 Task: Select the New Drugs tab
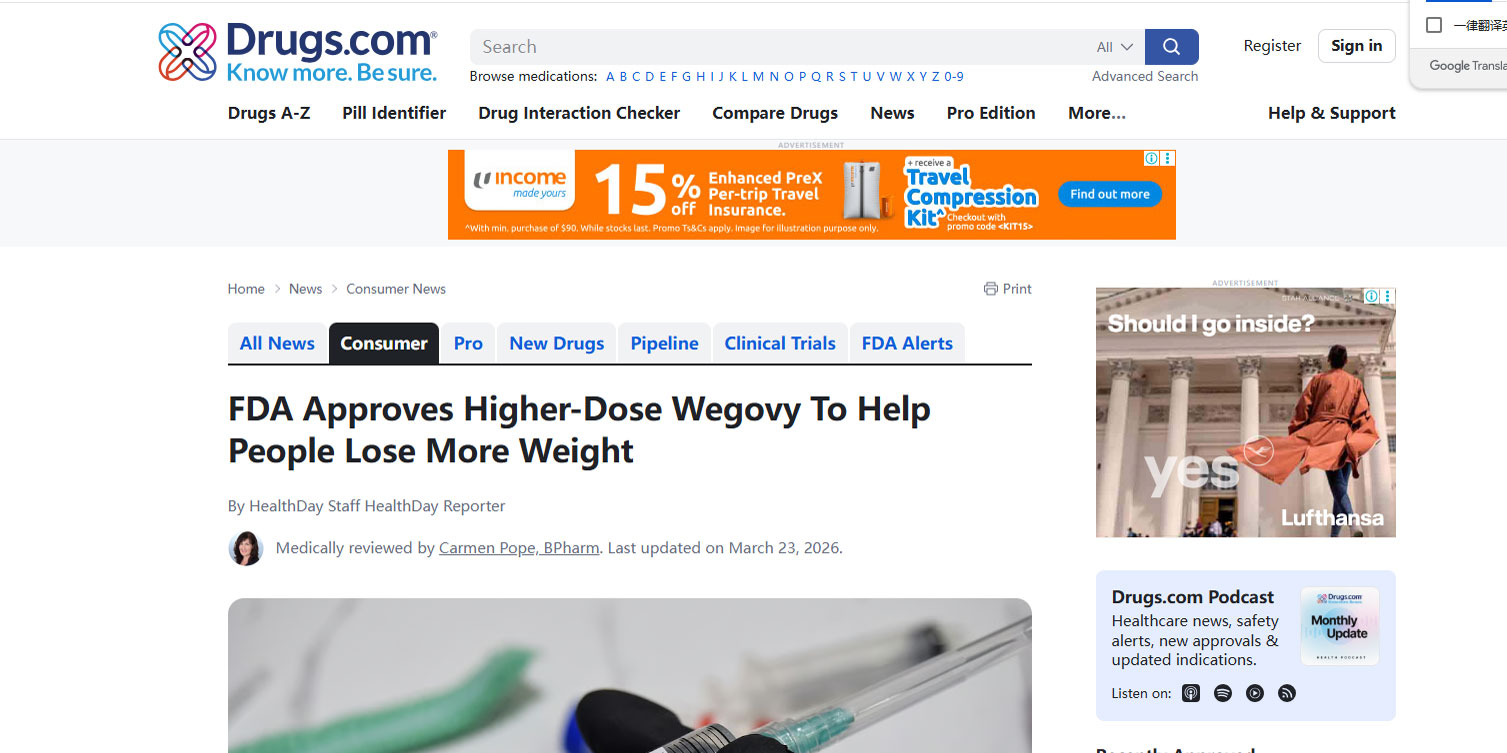[x=557, y=343]
